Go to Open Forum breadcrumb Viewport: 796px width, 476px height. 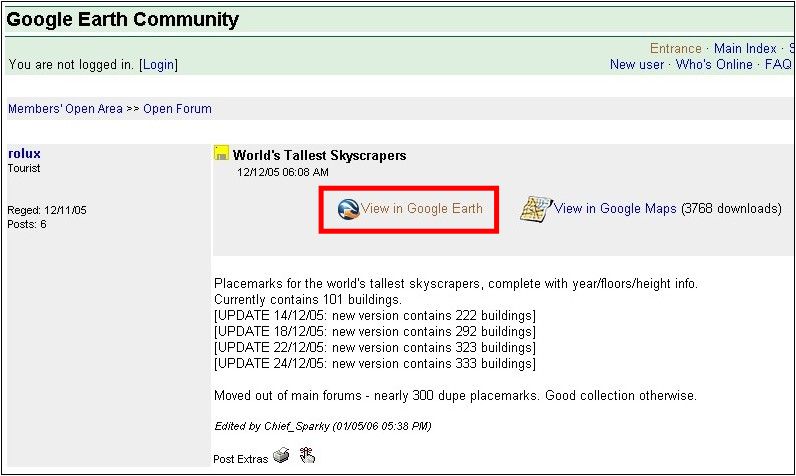[x=177, y=109]
